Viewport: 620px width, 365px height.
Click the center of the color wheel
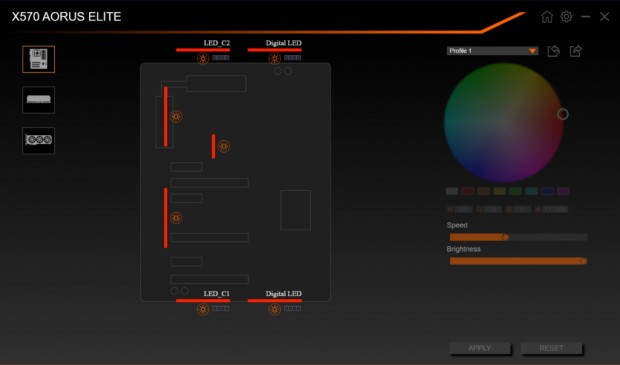click(x=504, y=123)
